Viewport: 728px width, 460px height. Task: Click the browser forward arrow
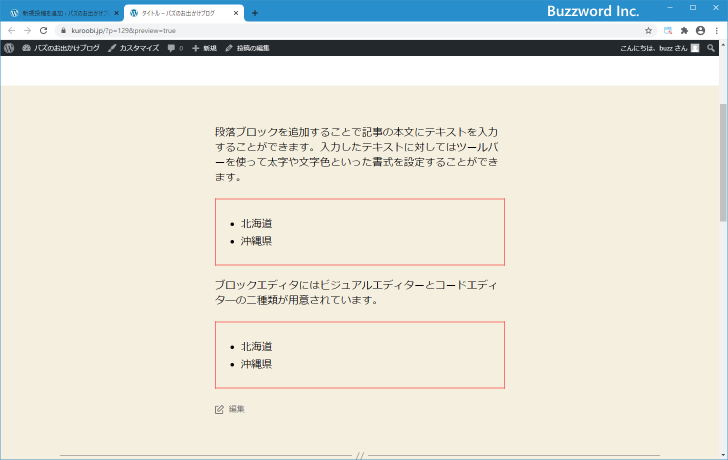27,31
